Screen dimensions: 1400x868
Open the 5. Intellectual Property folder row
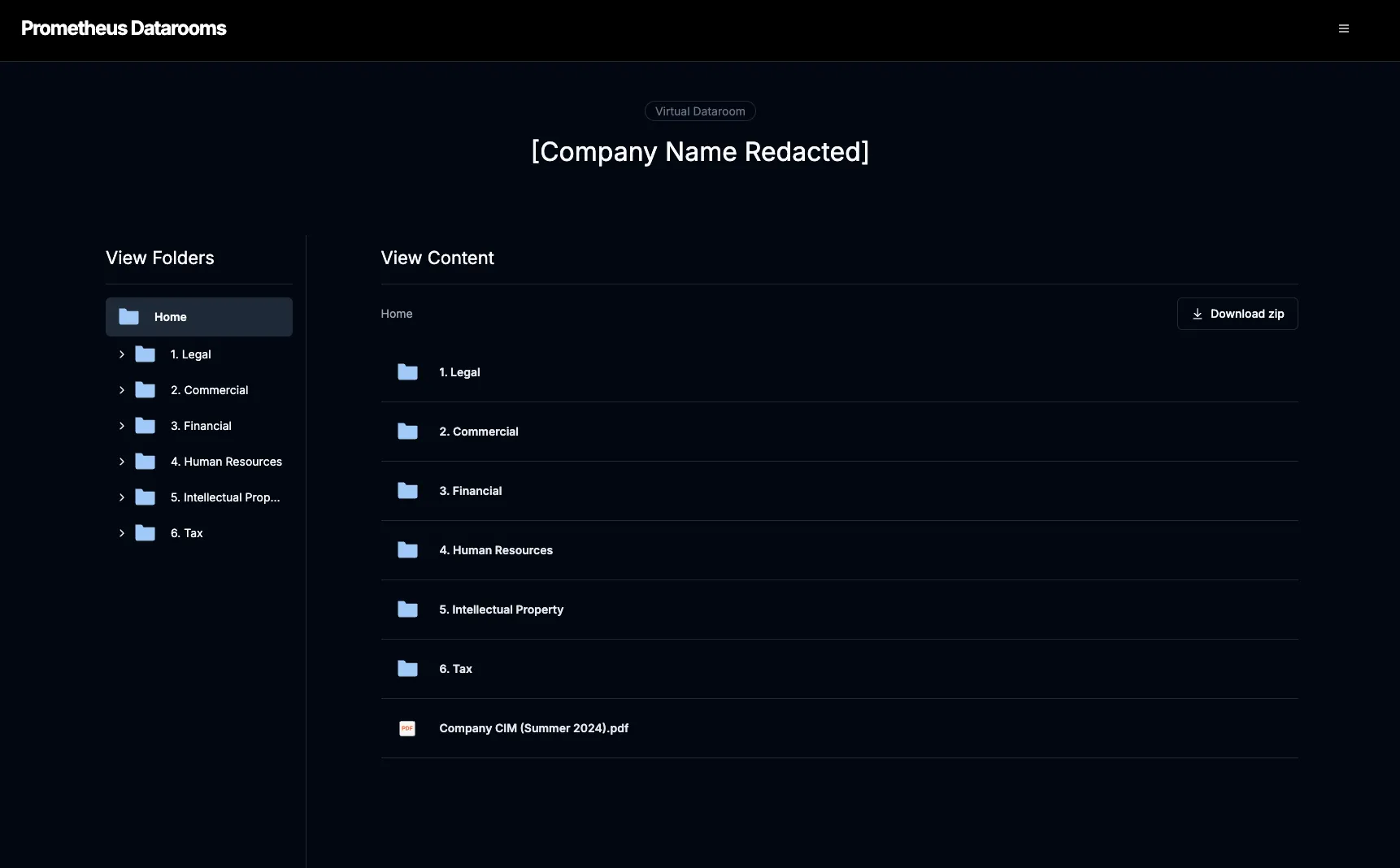pos(501,610)
